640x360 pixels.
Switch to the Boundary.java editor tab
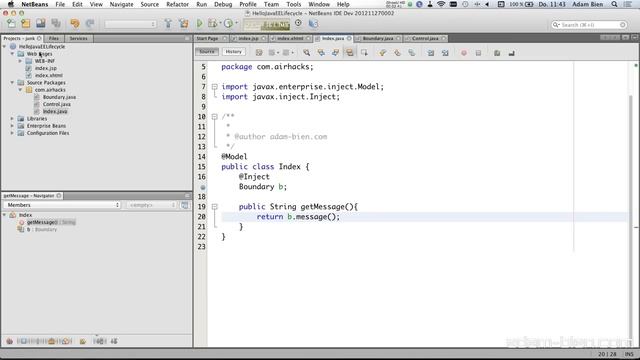pyautogui.click(x=378, y=38)
